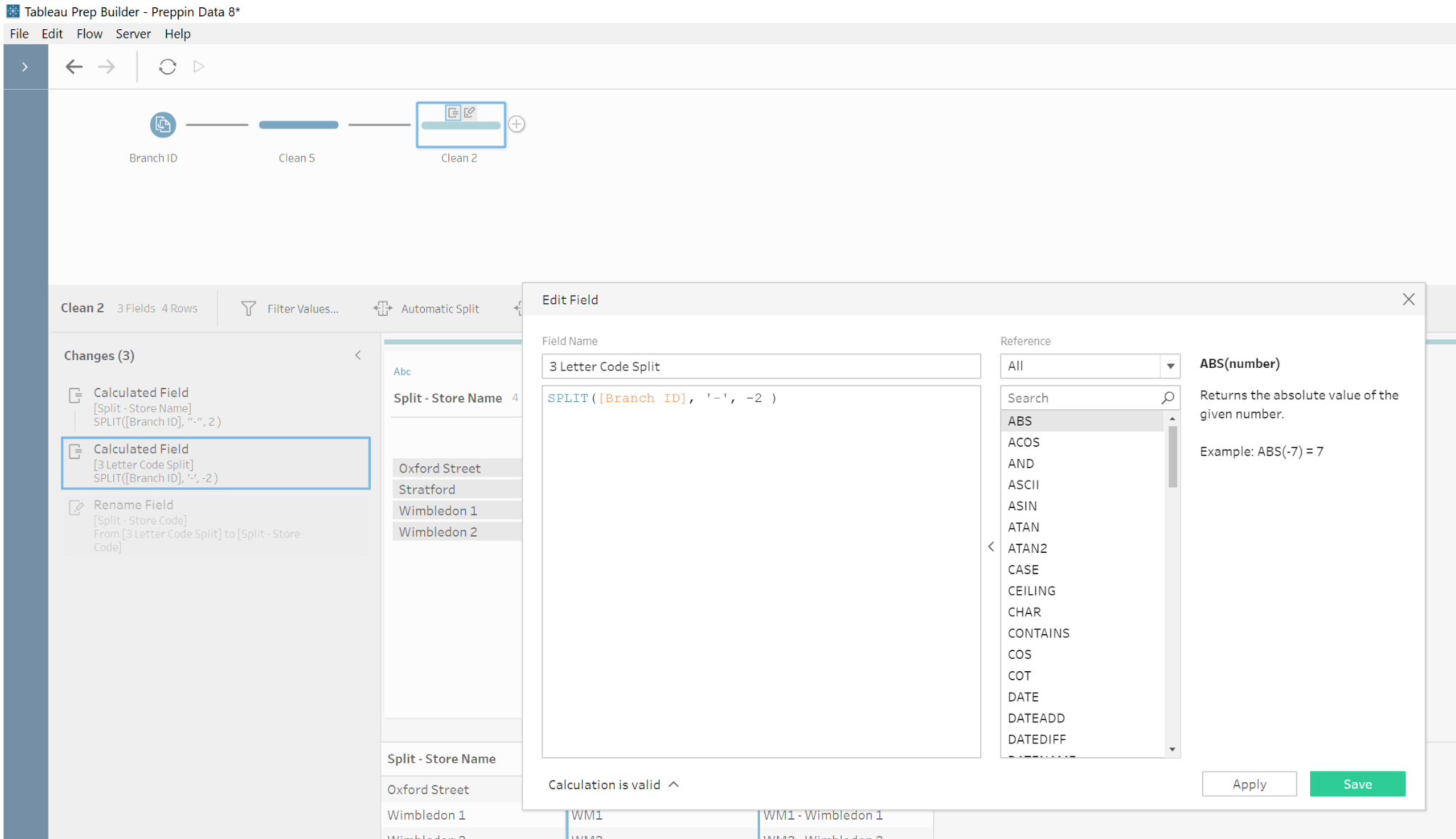Viewport: 1456px width, 839px height.
Task: Open Filter Values with the funnel icon
Action: pos(248,308)
